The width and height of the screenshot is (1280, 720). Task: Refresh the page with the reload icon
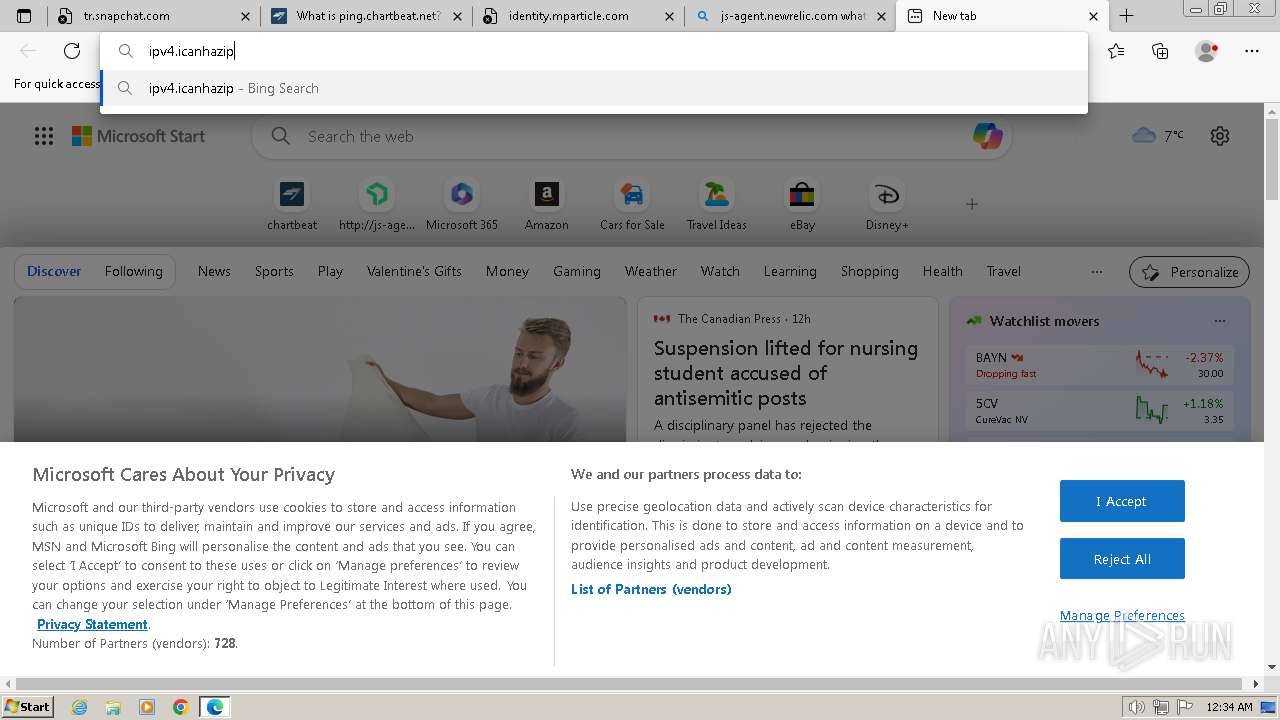pyautogui.click(x=72, y=51)
